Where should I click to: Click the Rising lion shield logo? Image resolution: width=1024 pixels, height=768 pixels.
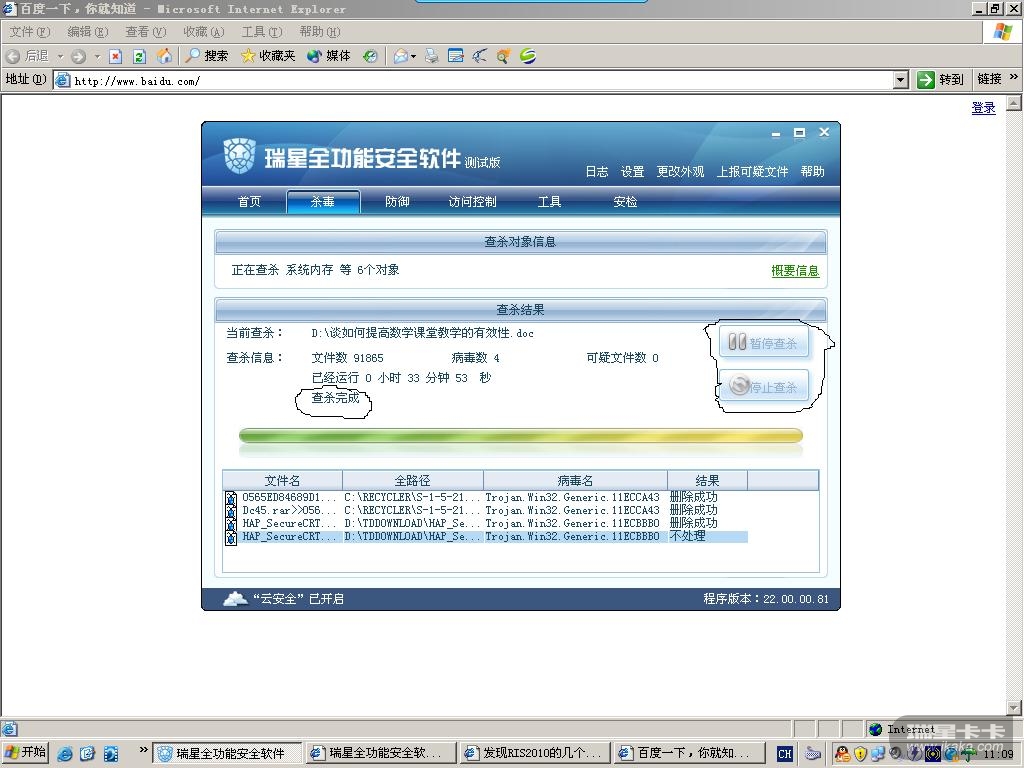(239, 155)
